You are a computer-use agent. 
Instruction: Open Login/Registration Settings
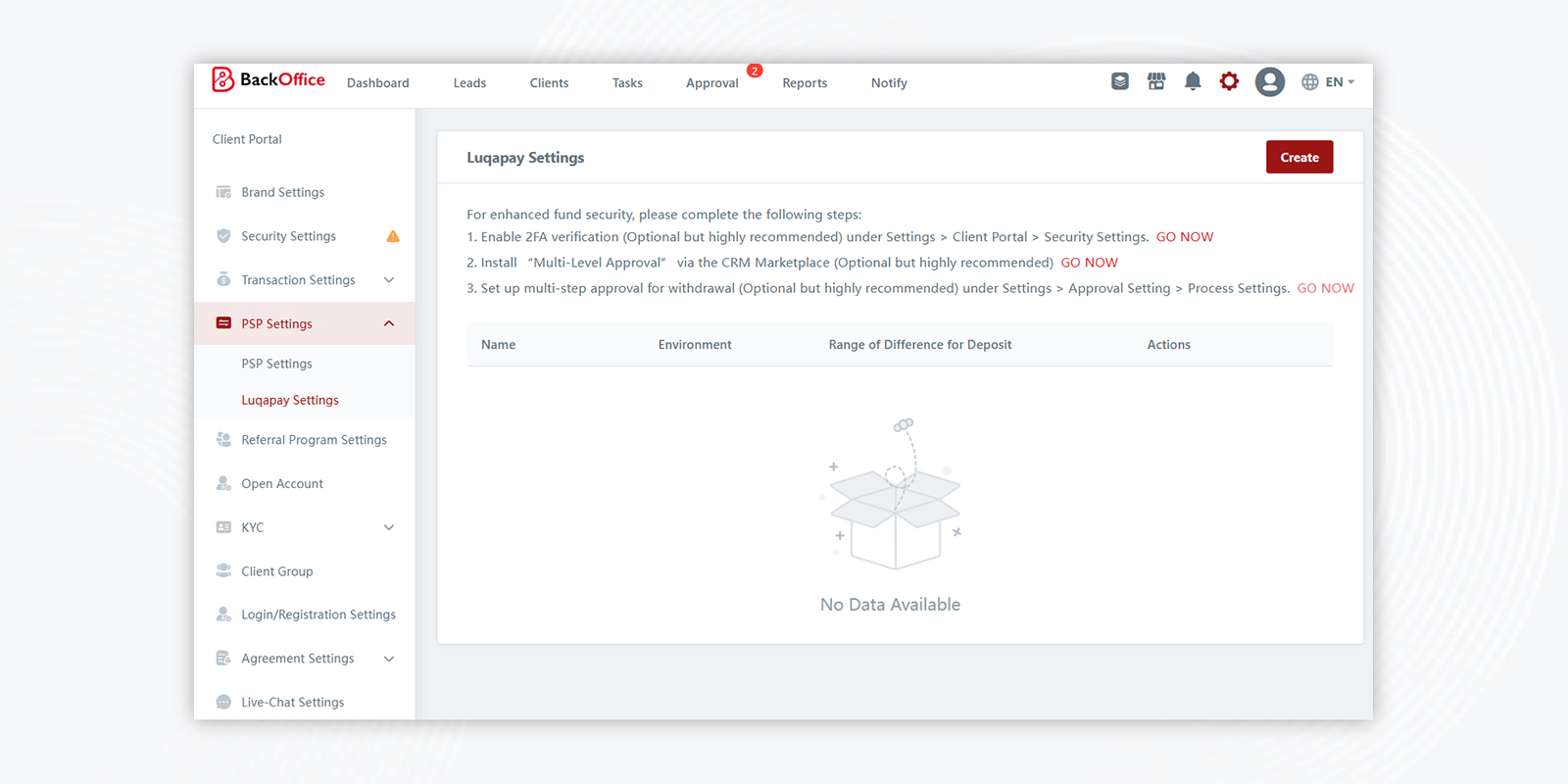point(318,614)
